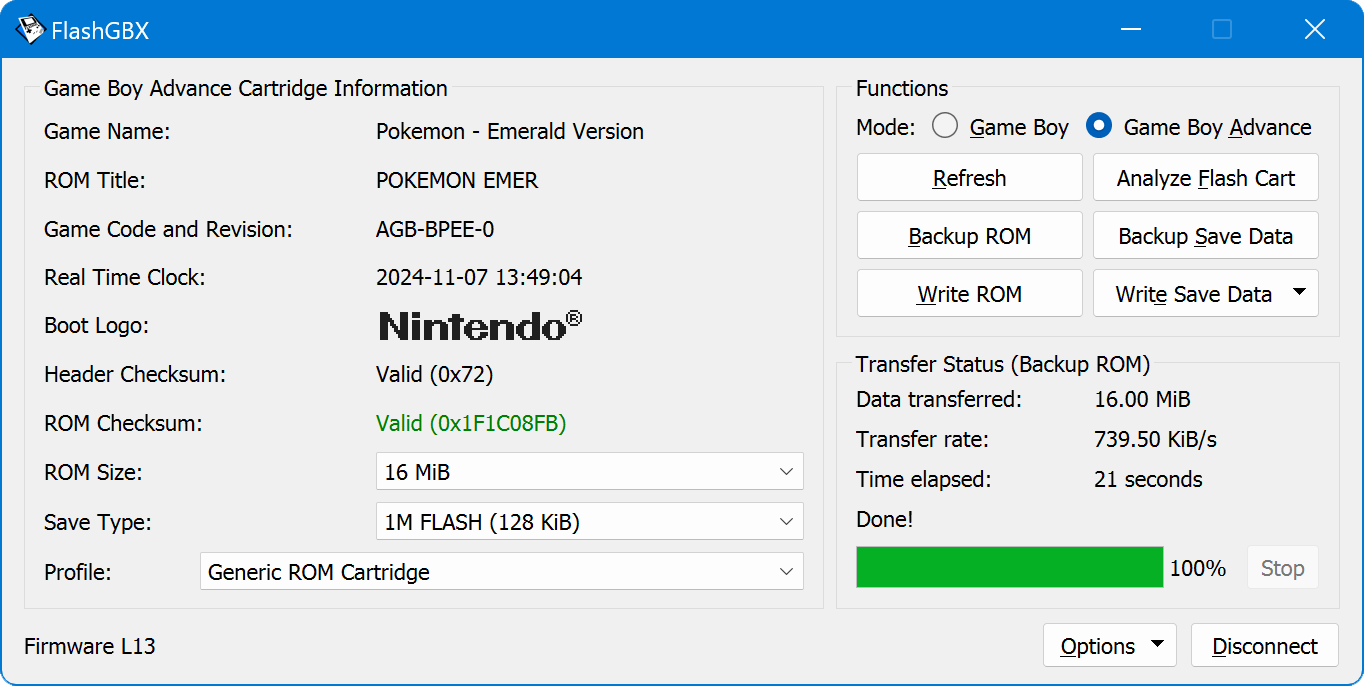Click the 'ROM Checksum:' label
The height and width of the screenshot is (686, 1364).
pyautogui.click(x=123, y=423)
